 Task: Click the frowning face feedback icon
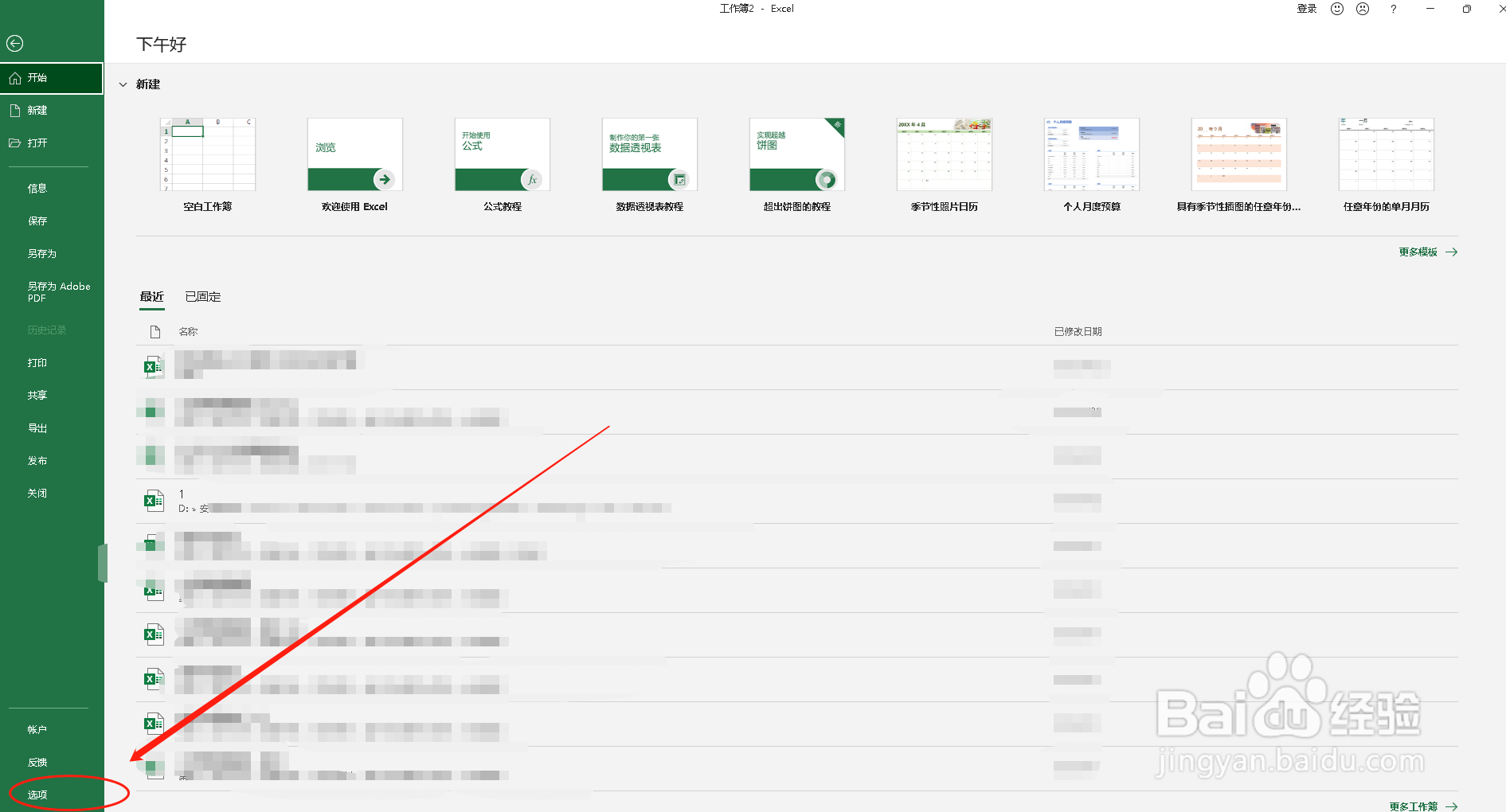tap(1363, 9)
